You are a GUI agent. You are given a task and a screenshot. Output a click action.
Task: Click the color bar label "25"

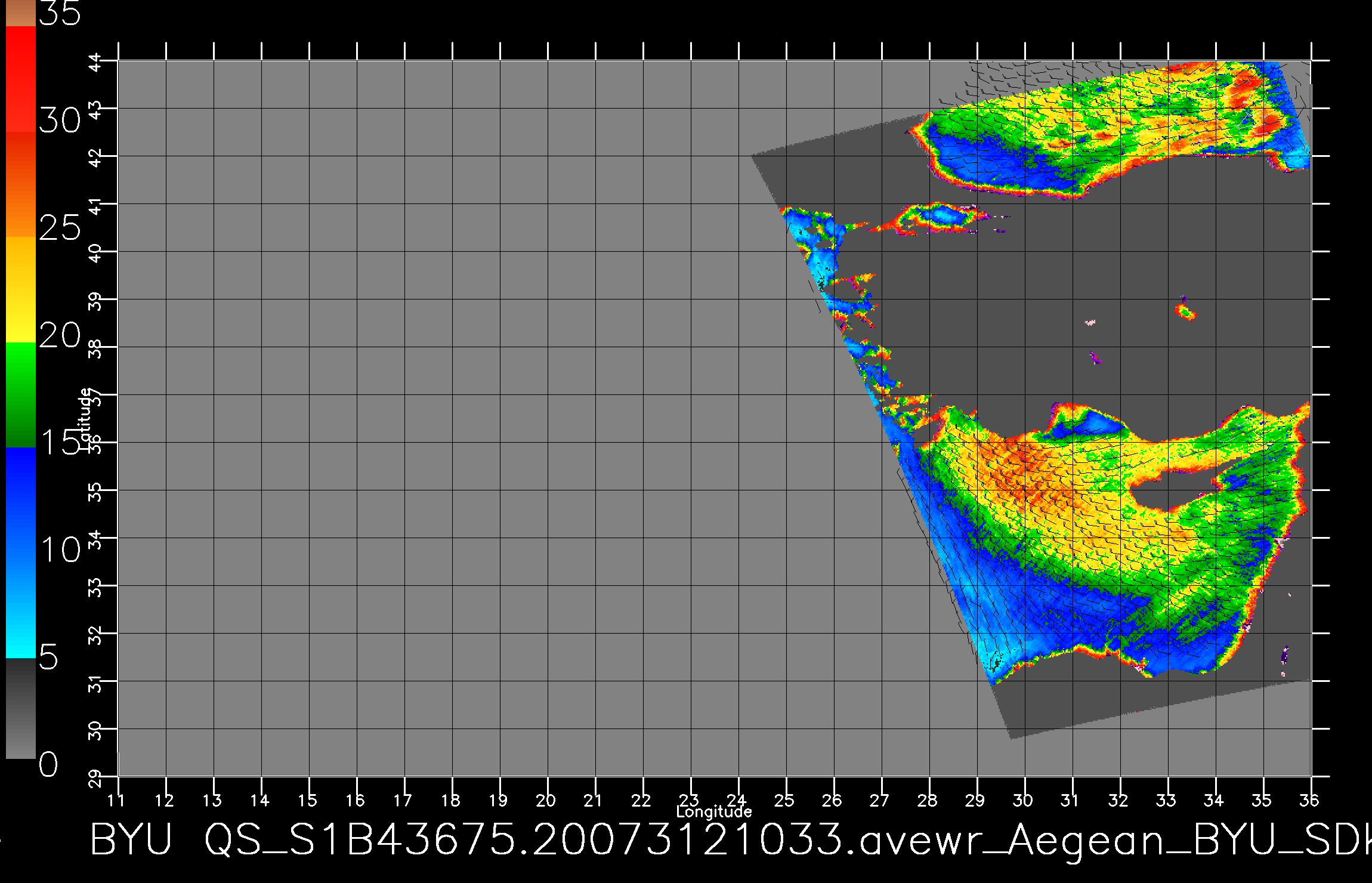pos(60,228)
